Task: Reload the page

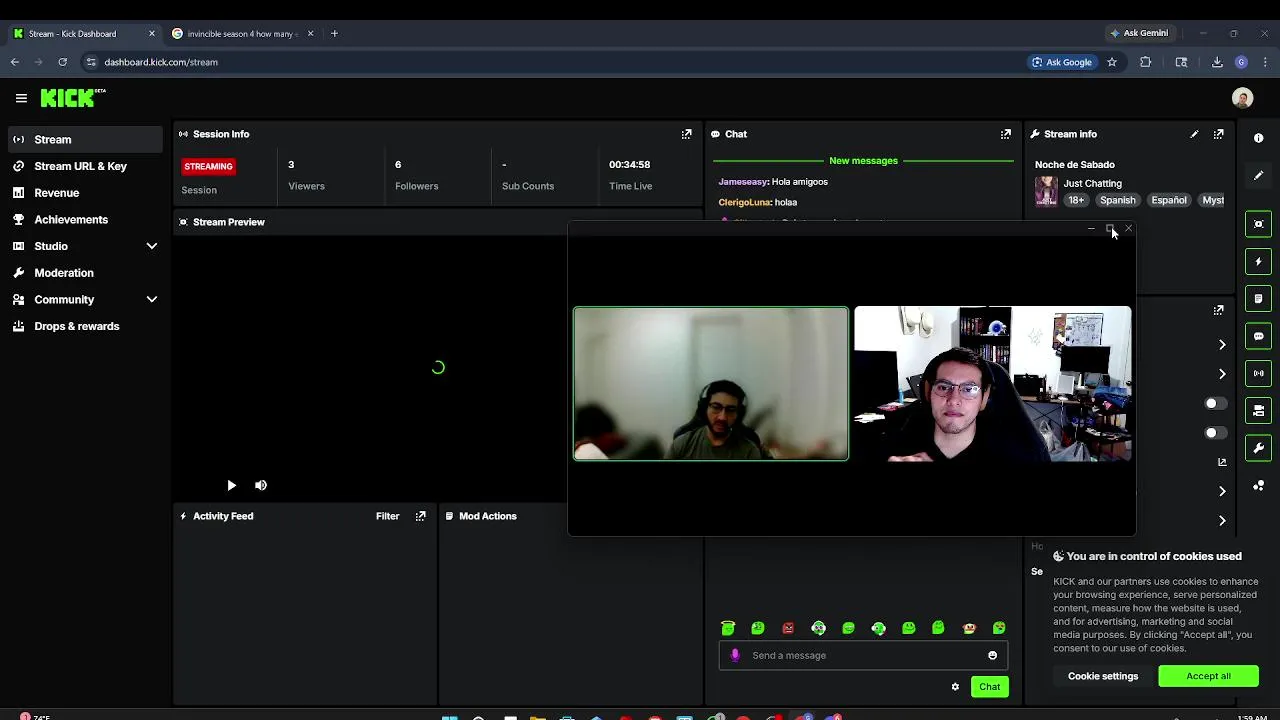Action: 62,62
